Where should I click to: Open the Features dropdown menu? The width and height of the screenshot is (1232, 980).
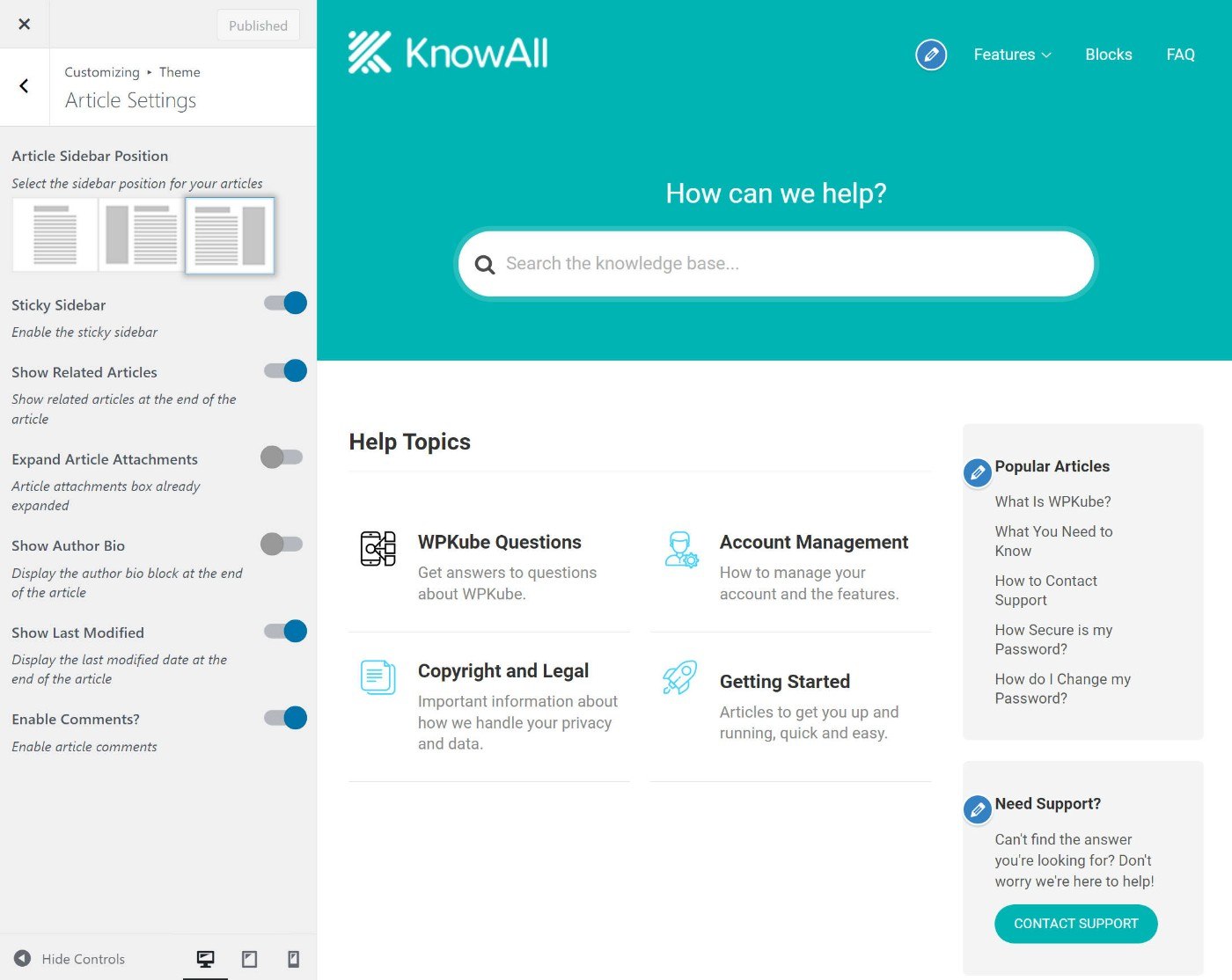coord(1012,55)
